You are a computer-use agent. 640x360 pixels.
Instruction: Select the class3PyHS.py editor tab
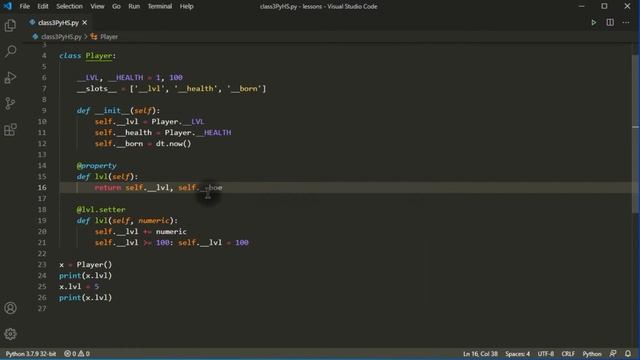point(58,22)
